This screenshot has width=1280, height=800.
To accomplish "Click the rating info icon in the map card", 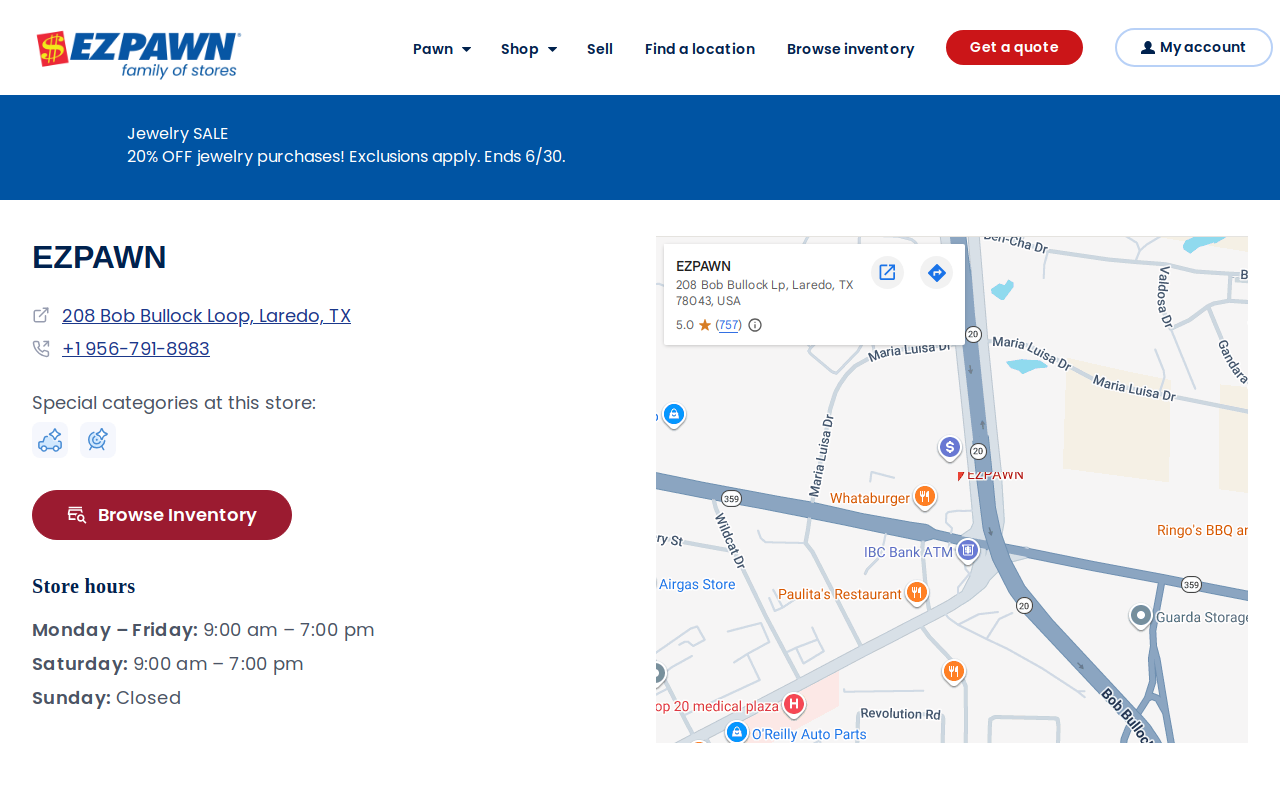I will pos(755,325).
